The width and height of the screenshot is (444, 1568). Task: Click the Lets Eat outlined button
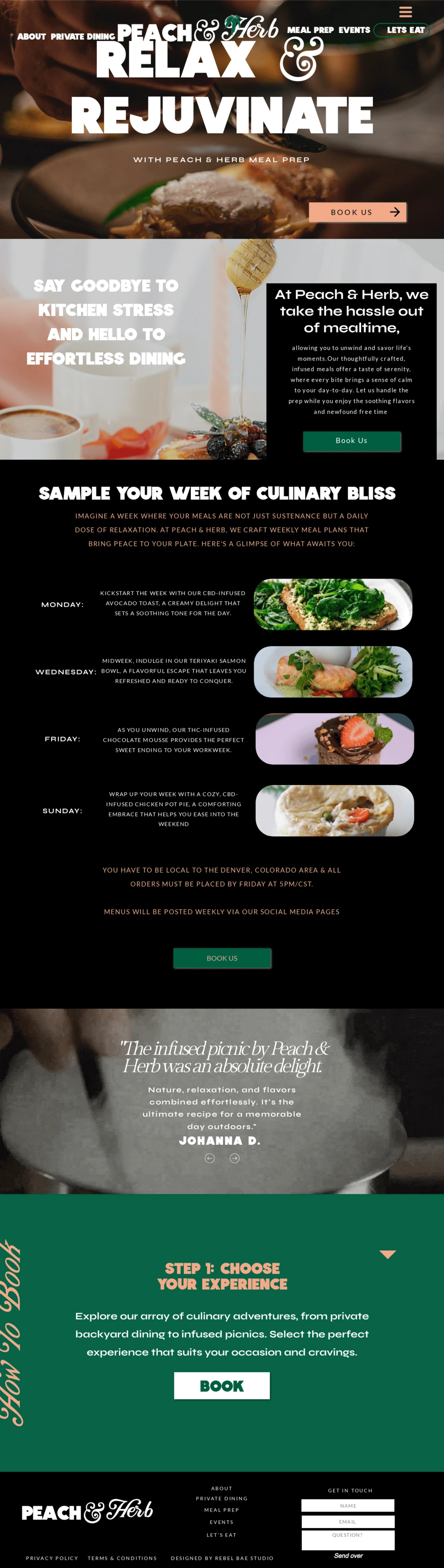point(402,30)
